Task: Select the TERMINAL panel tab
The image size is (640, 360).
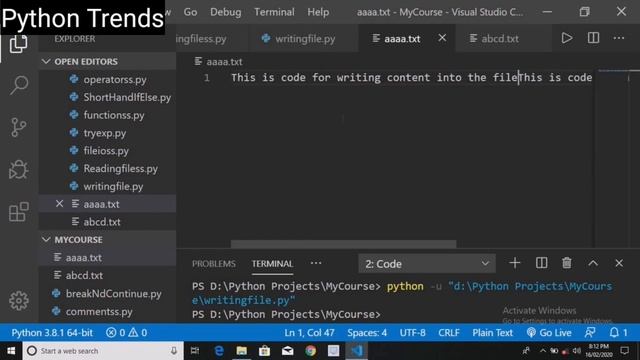Action: pos(272,264)
